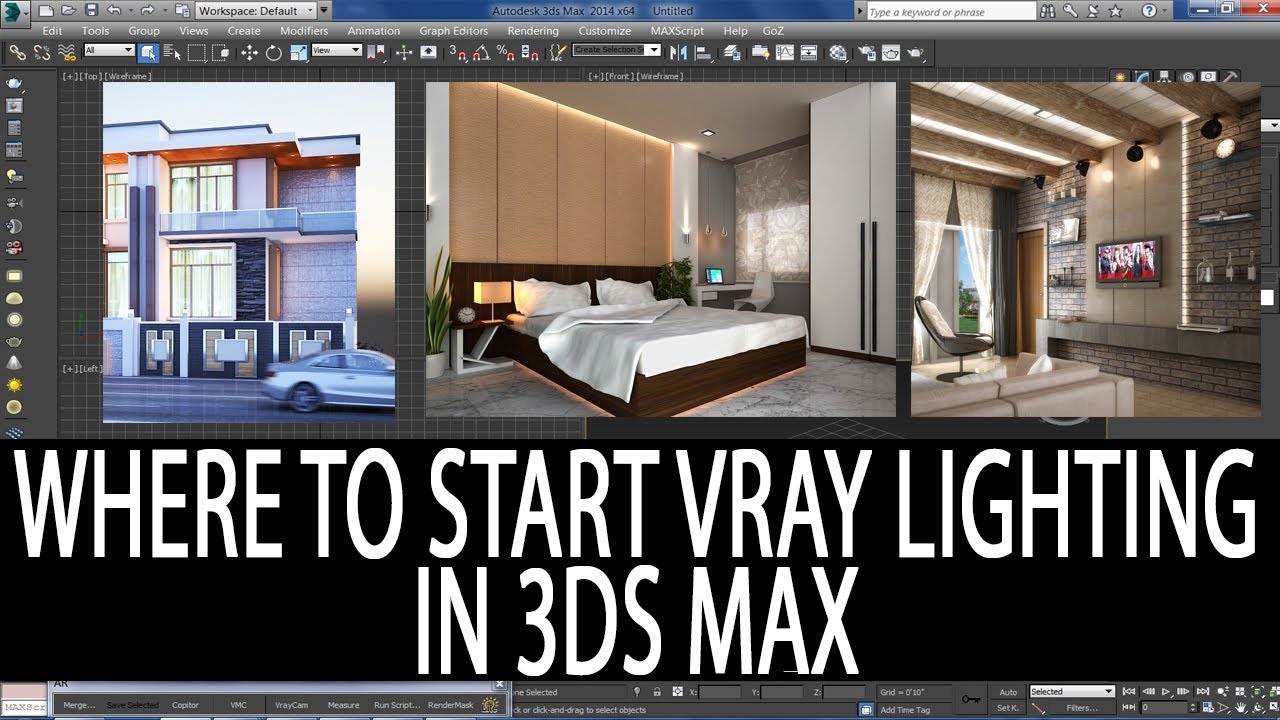Click the Merge... button
The image size is (1280, 720).
79,705
